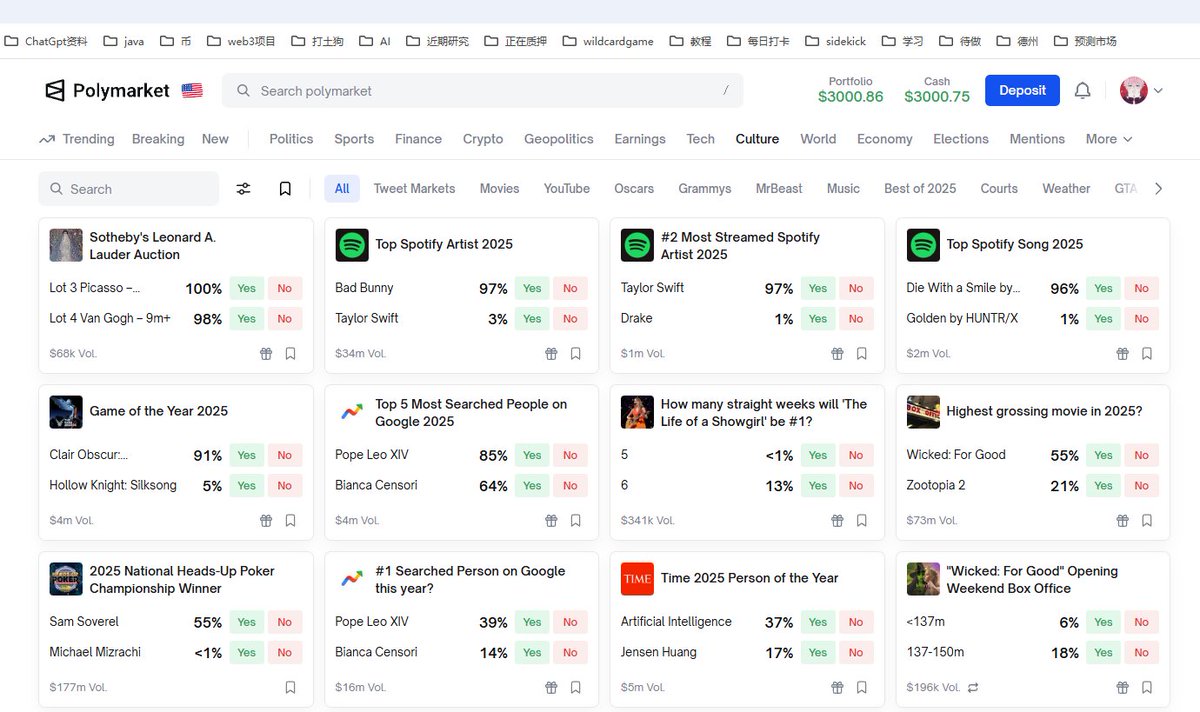Bookmark #2 Most Streamed Spotify Artist card
The width and height of the screenshot is (1200, 712).
pos(862,354)
